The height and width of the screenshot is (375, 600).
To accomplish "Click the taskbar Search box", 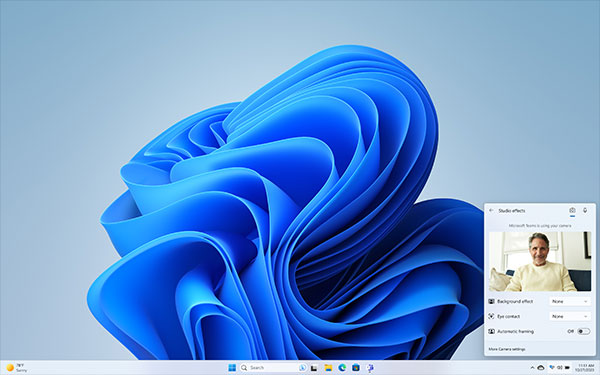I will click(273, 368).
